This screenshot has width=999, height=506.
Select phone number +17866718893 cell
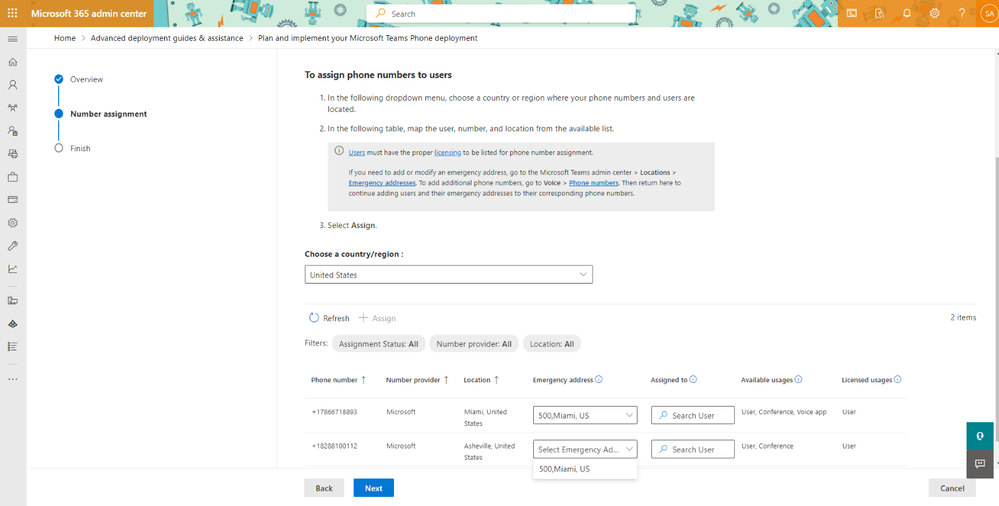(334, 412)
